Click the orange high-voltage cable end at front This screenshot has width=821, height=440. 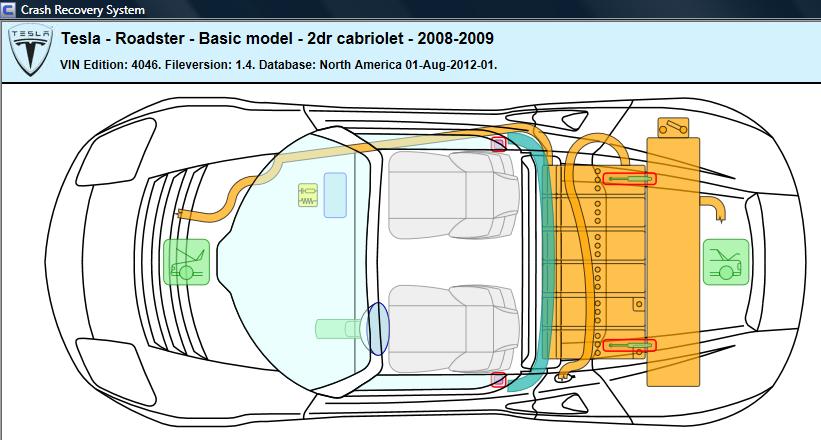[183, 214]
